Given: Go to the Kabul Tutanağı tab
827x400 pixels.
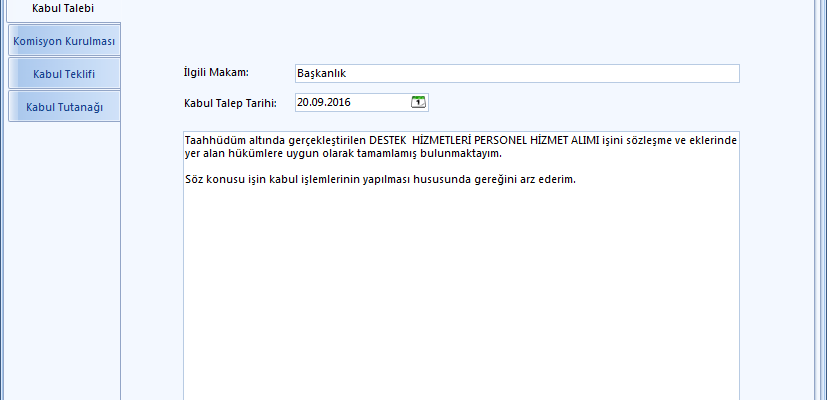Looking at the screenshot, I should [64, 106].
